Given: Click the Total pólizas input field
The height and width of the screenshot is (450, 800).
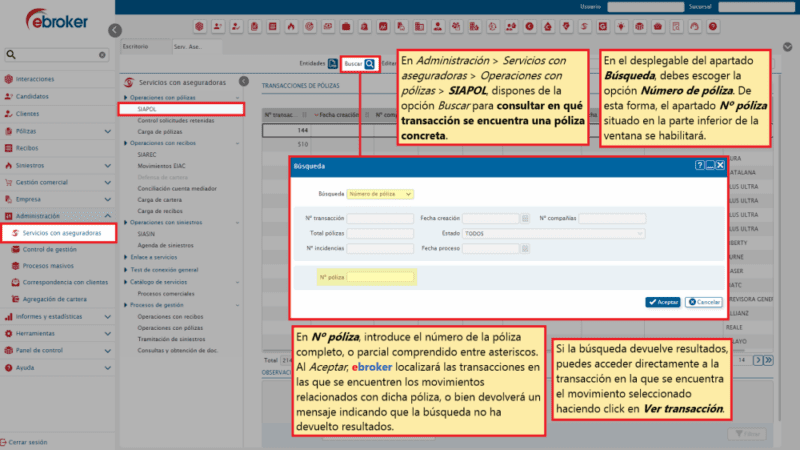Looking at the screenshot, I should click(x=380, y=233).
